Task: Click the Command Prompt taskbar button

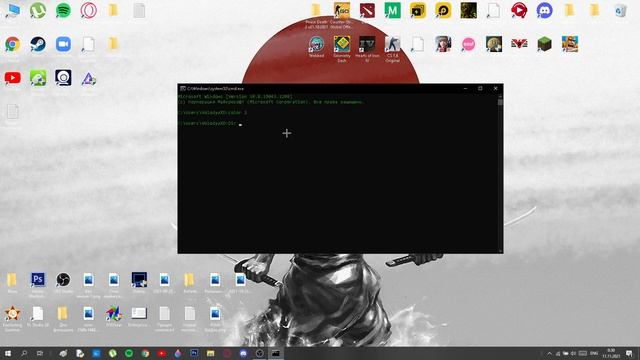Action: pyautogui.click(x=276, y=353)
